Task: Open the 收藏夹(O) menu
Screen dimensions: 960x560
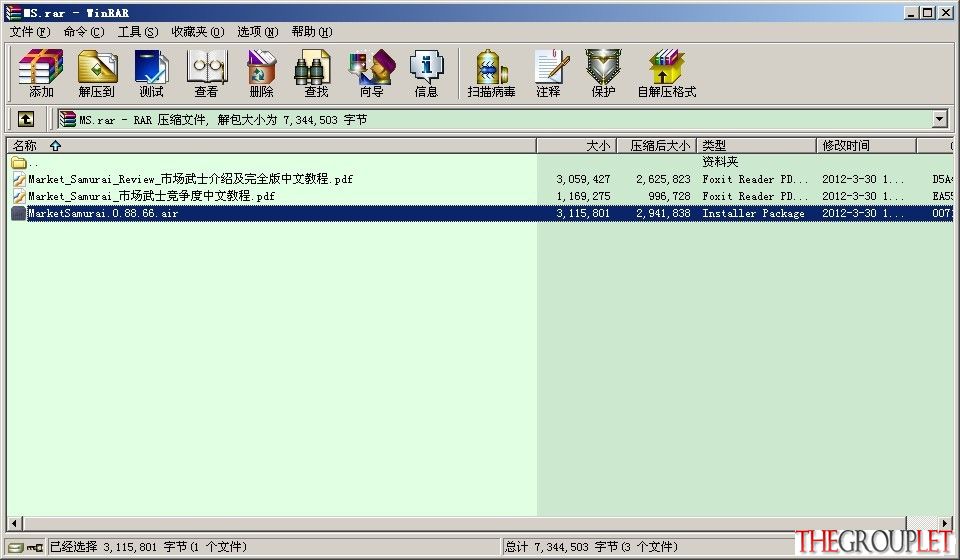Action: pos(197,32)
